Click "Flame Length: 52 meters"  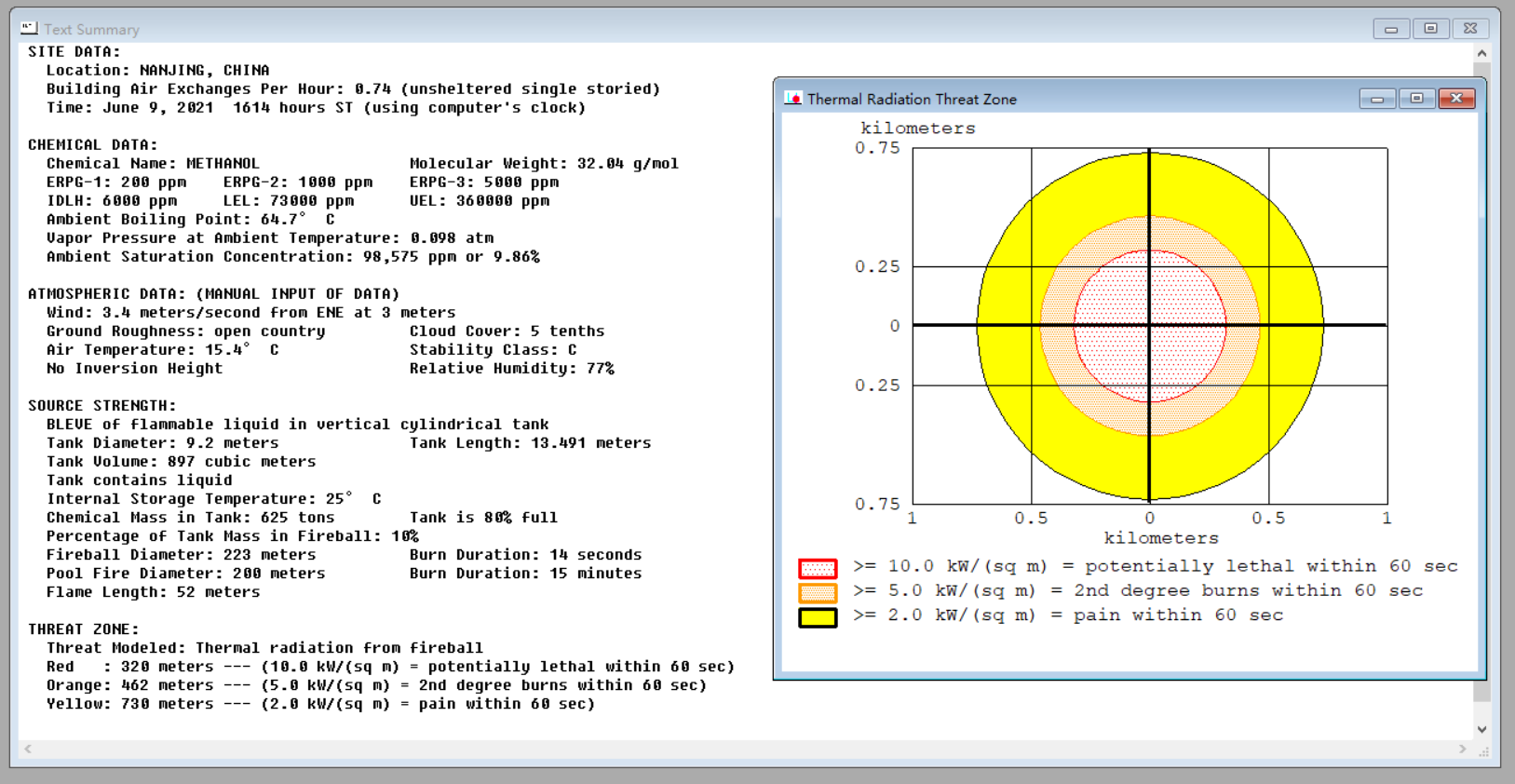(x=154, y=592)
